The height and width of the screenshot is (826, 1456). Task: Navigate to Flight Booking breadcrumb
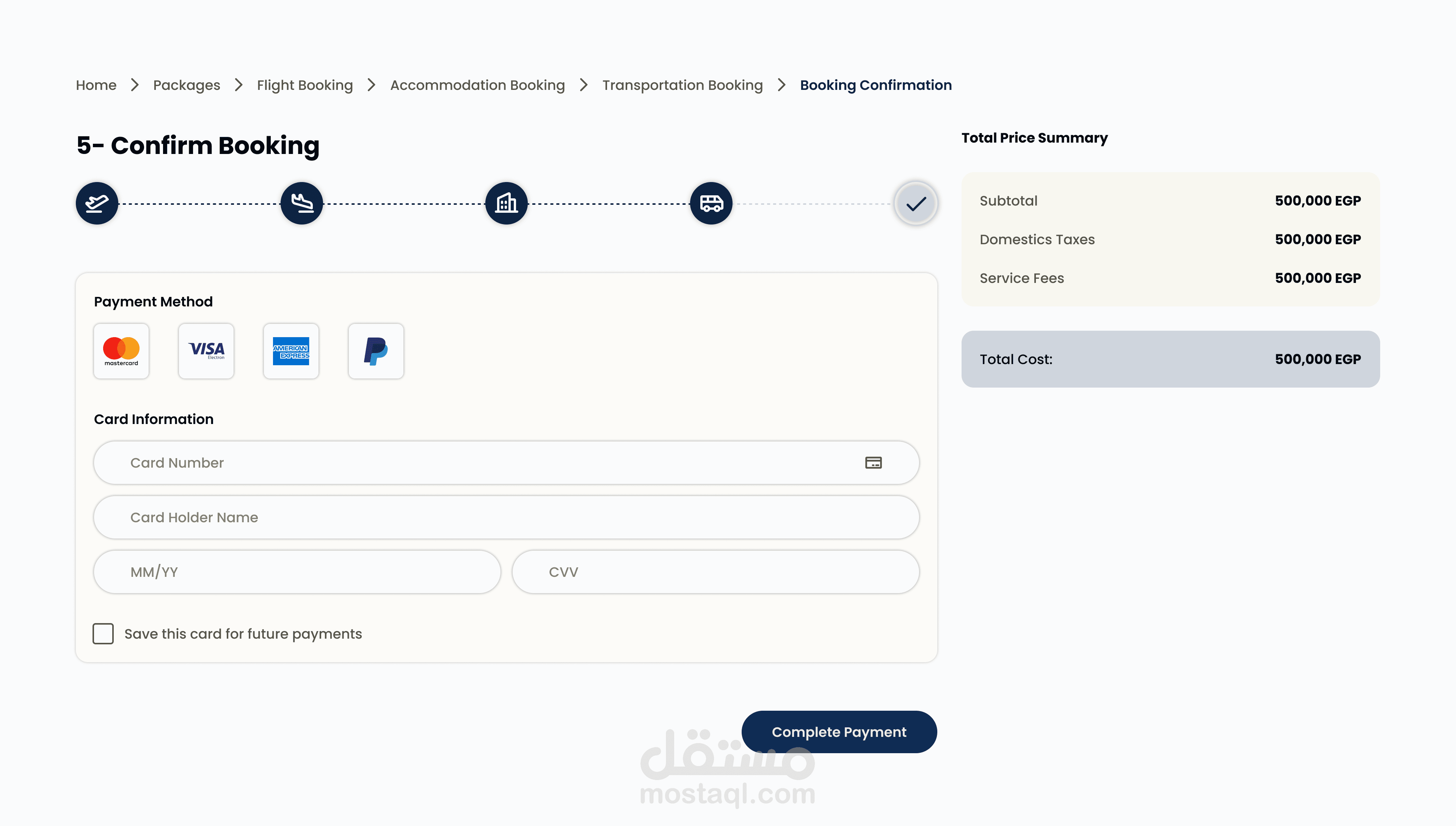click(x=305, y=85)
